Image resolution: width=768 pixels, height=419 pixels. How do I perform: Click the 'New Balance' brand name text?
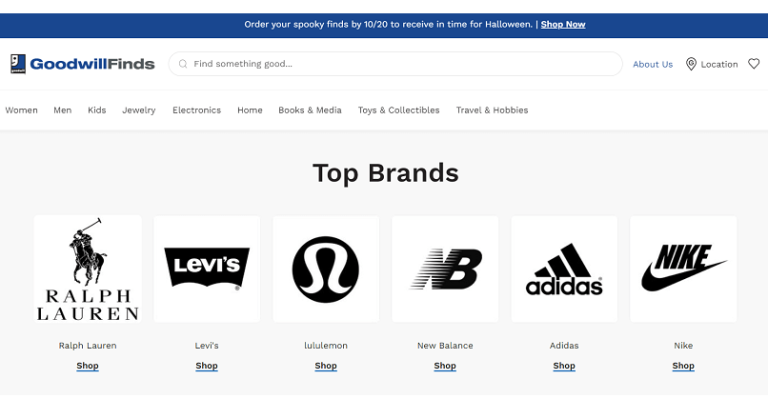(445, 345)
